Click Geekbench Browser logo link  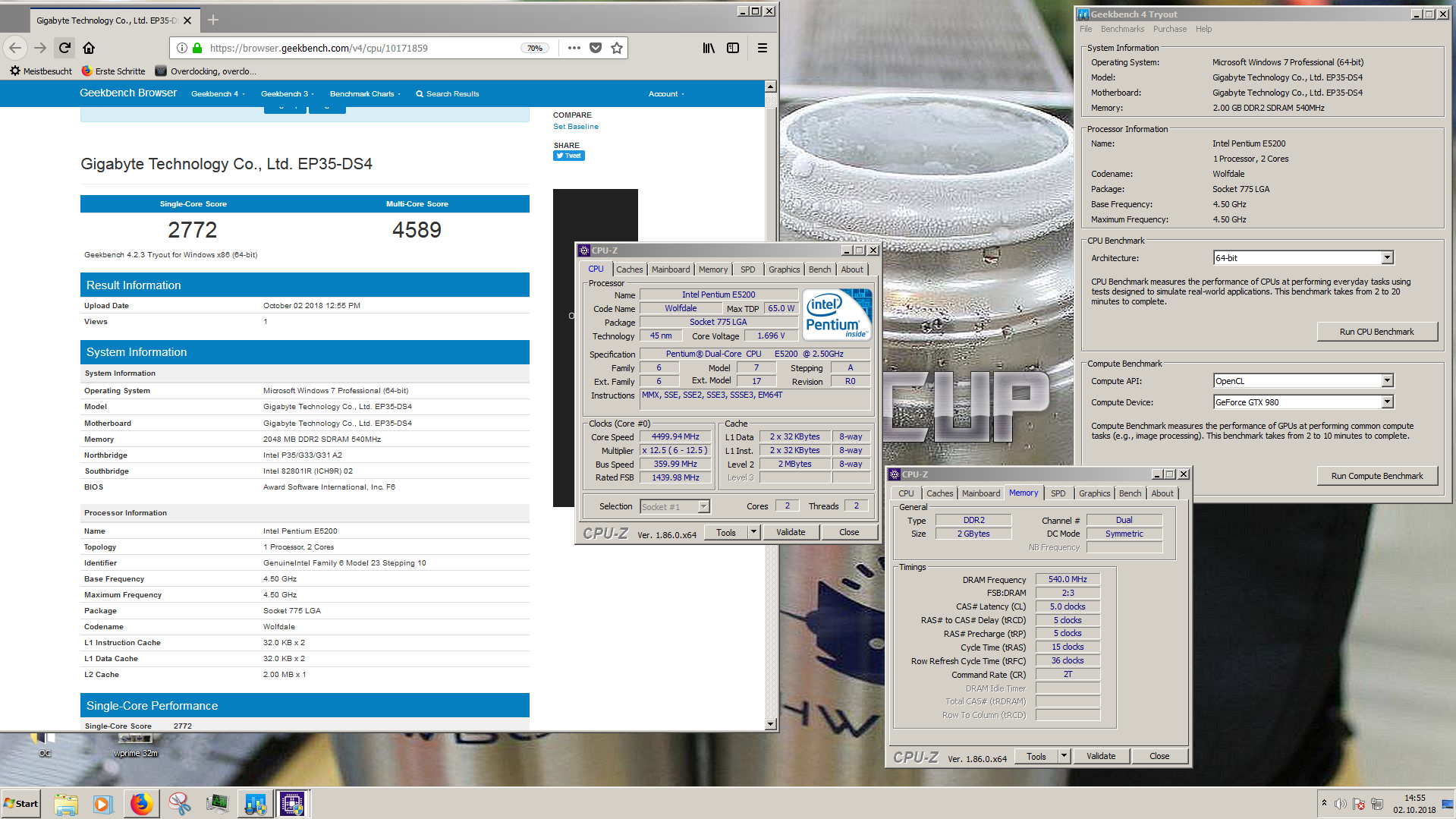pyautogui.click(x=128, y=93)
